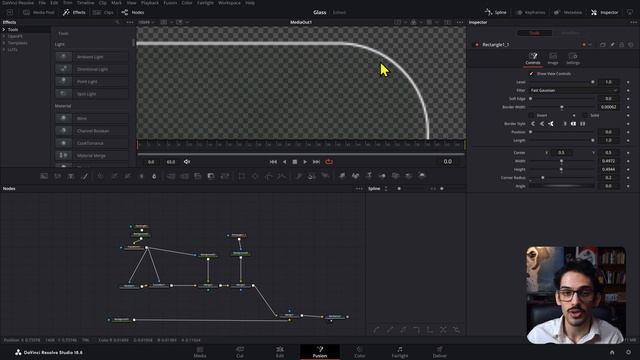Open Nodes panel options three dots
640x360 pixels.
359,189
